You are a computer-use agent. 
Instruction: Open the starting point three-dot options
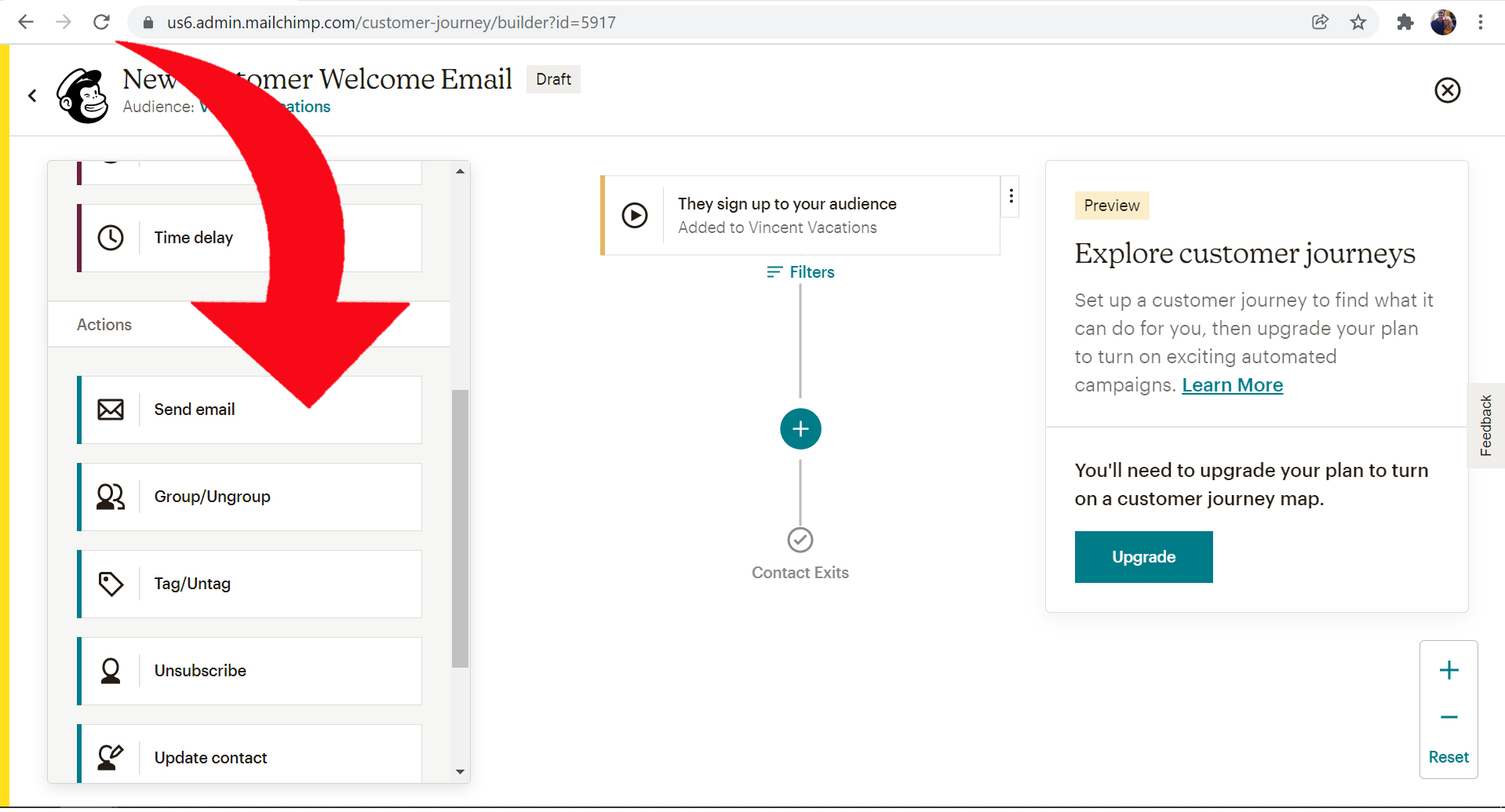click(x=1011, y=196)
